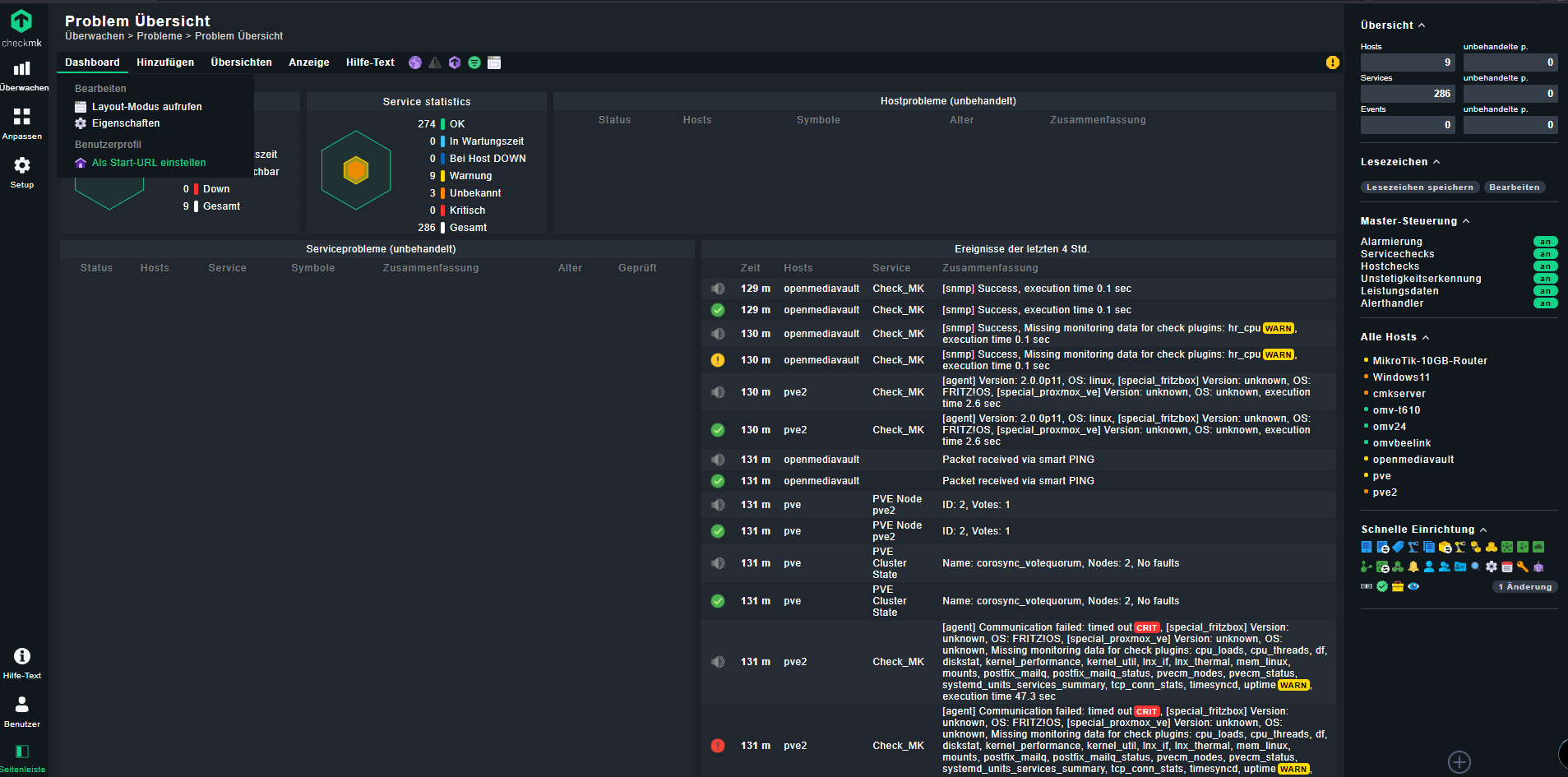Image resolution: width=1568 pixels, height=777 pixels.
Task: Open the Hilfe-Text info sidebar menu
Action: tap(22, 664)
